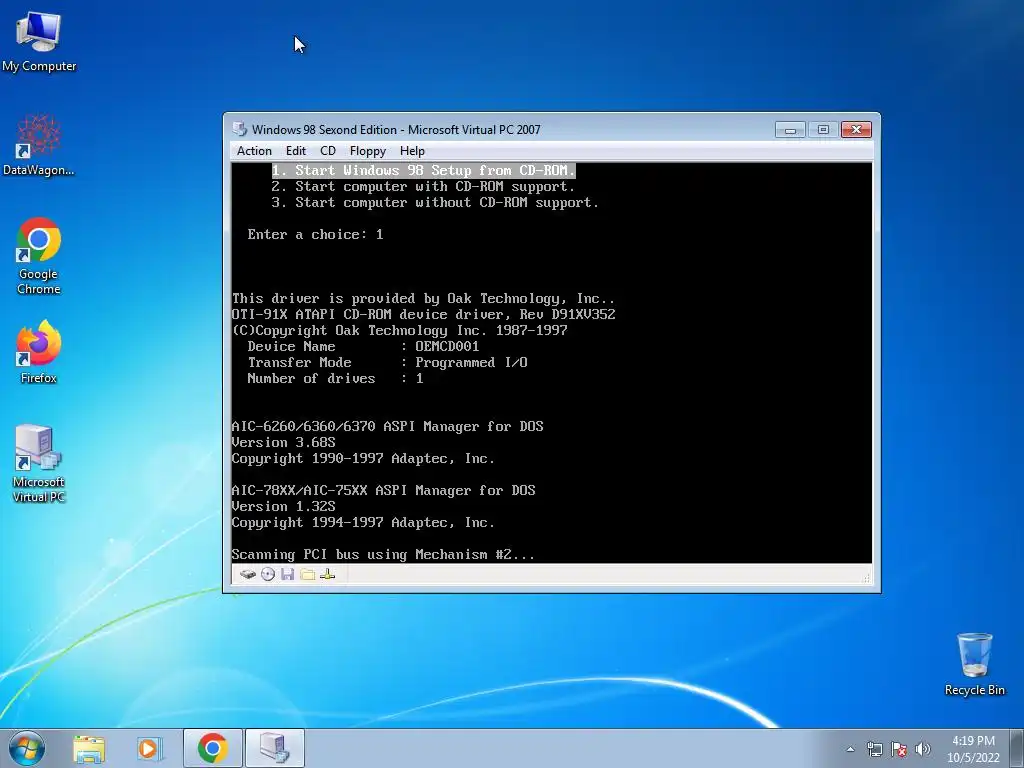Viewport: 1024px width, 768px height.
Task: Open the Floppy menu
Action: pyautogui.click(x=368, y=151)
